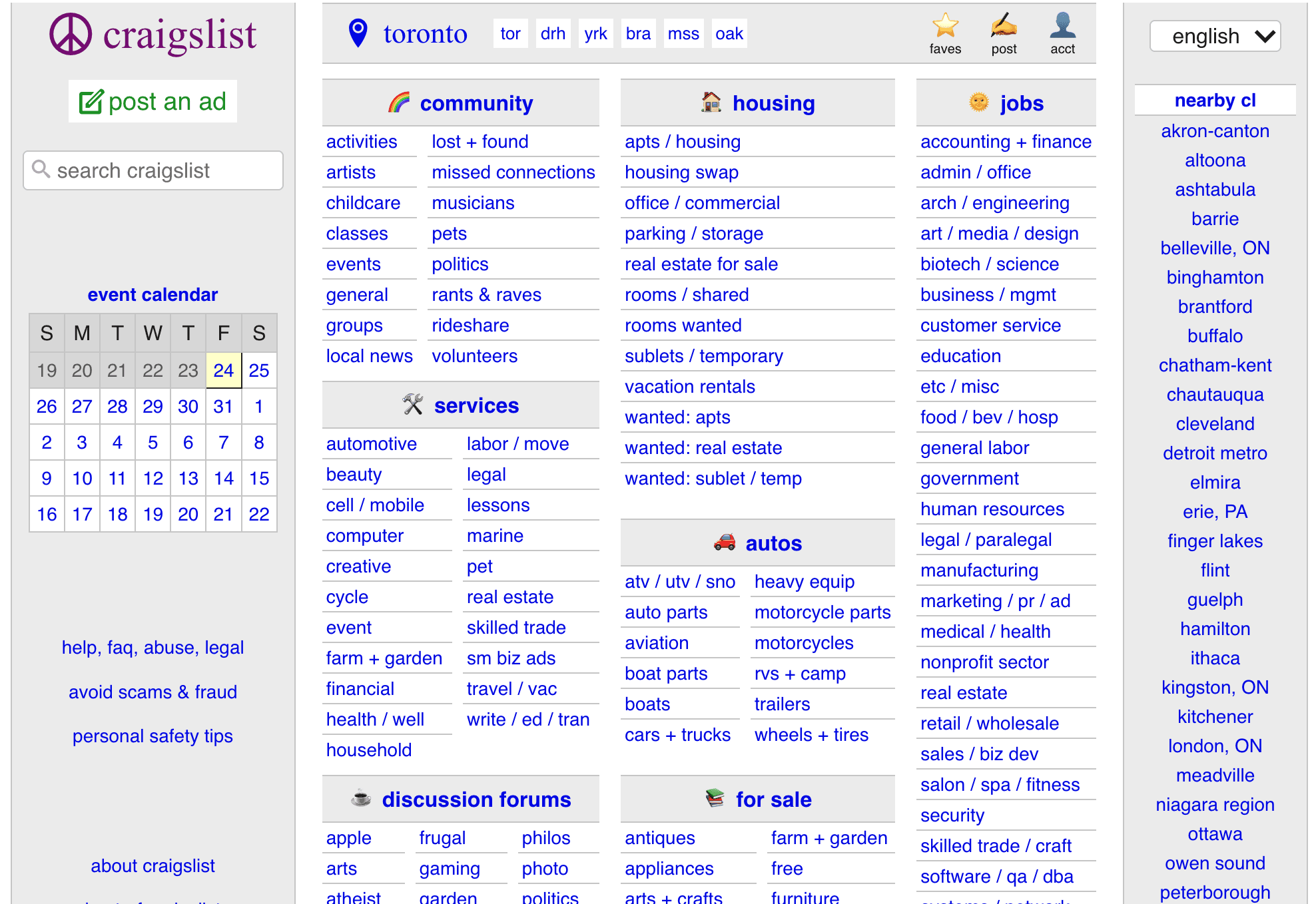1316x904 pixels.
Task: Select the oak area tab
Action: click(x=729, y=33)
